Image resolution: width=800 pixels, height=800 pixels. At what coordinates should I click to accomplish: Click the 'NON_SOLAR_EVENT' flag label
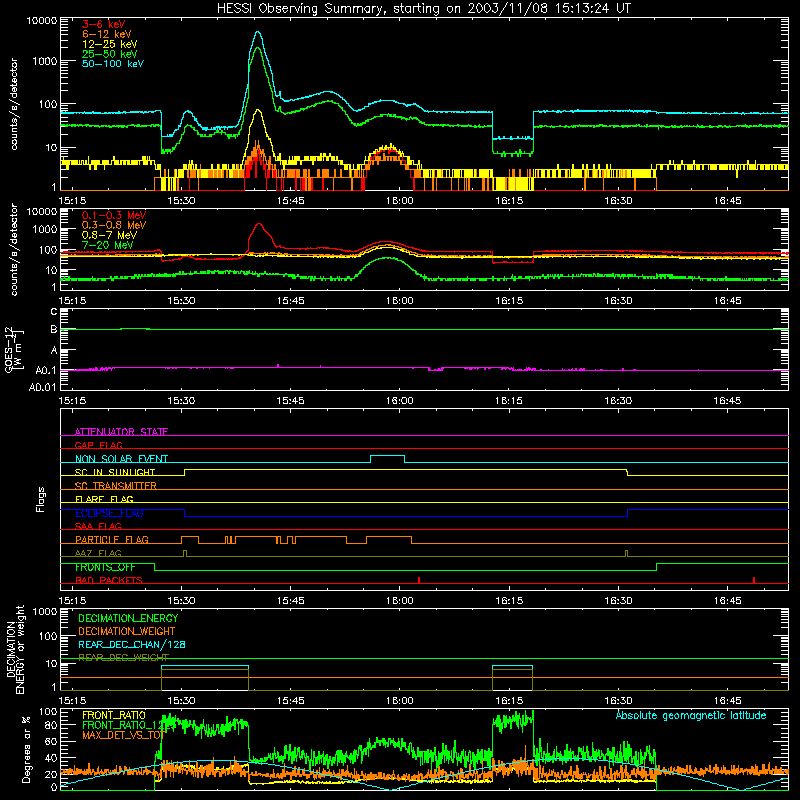[x=121, y=459]
